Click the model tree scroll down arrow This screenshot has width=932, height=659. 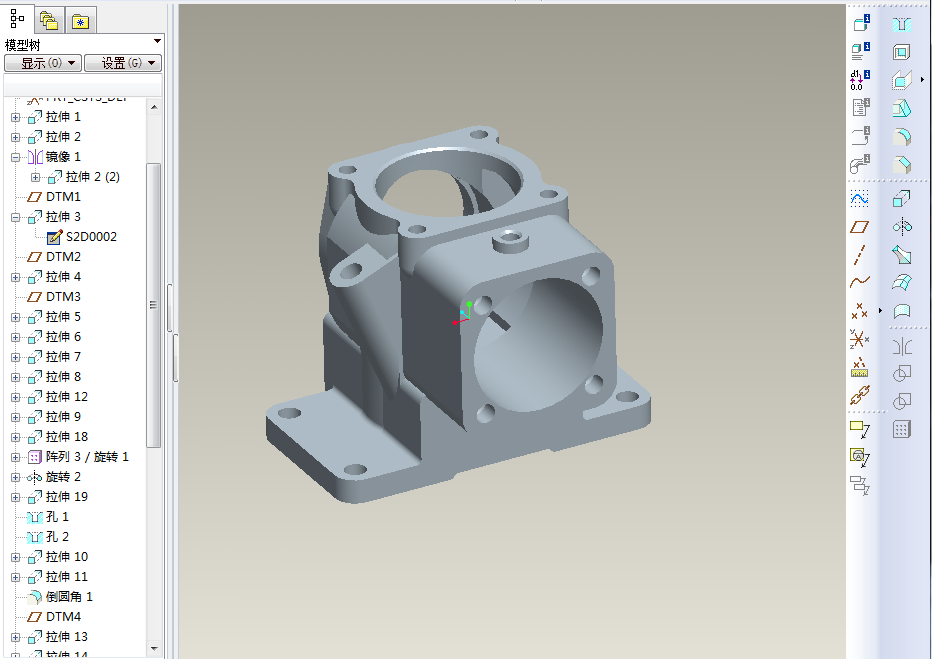pos(154,648)
